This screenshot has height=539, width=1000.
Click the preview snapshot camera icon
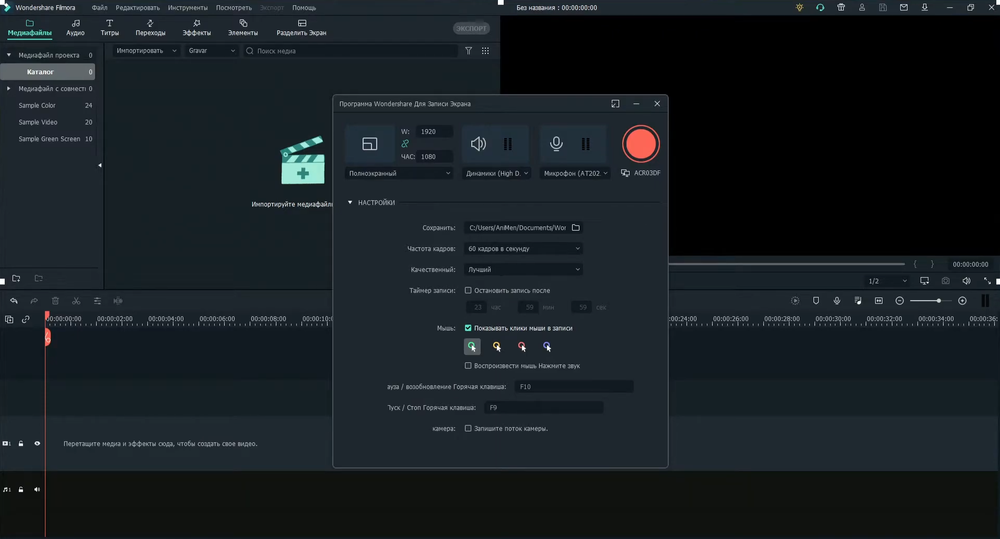coord(946,281)
